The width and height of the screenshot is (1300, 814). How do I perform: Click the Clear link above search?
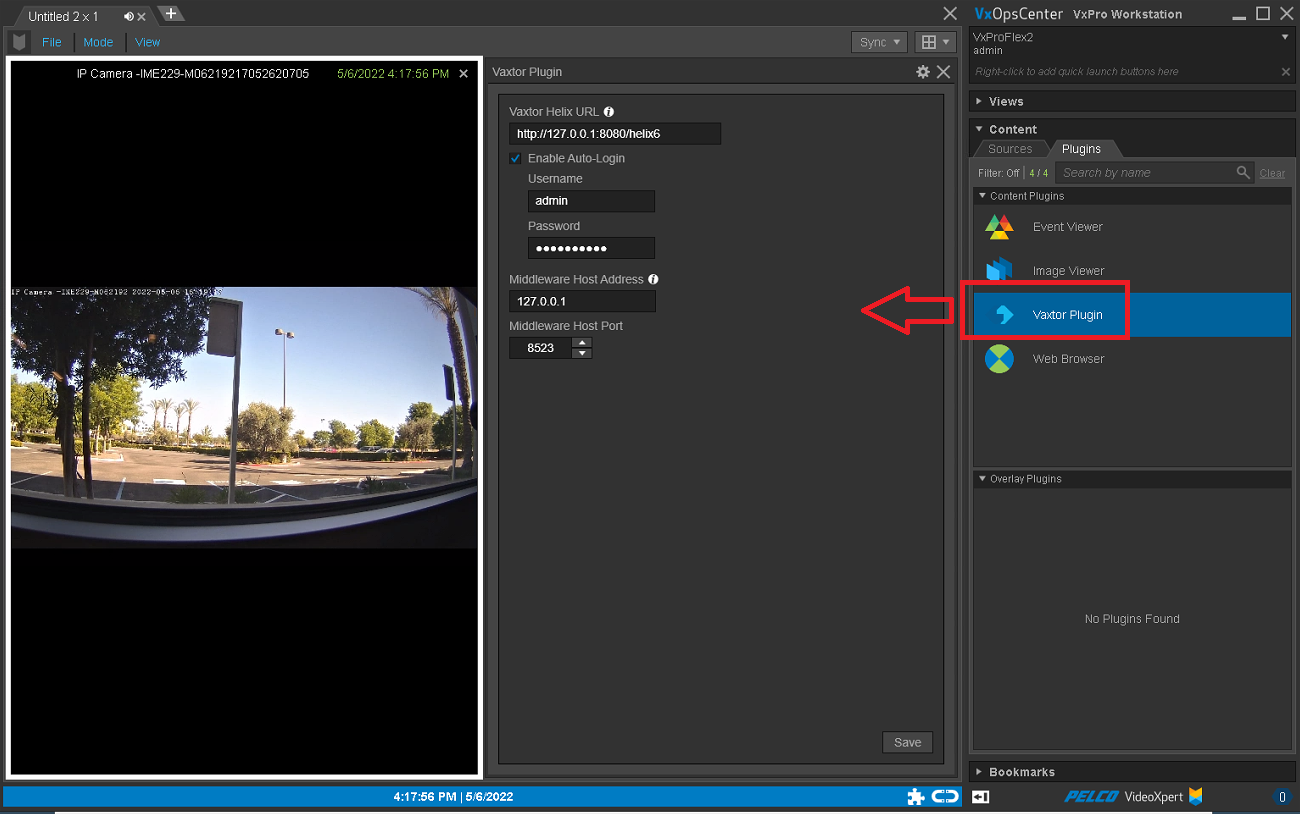pyautogui.click(x=1271, y=172)
